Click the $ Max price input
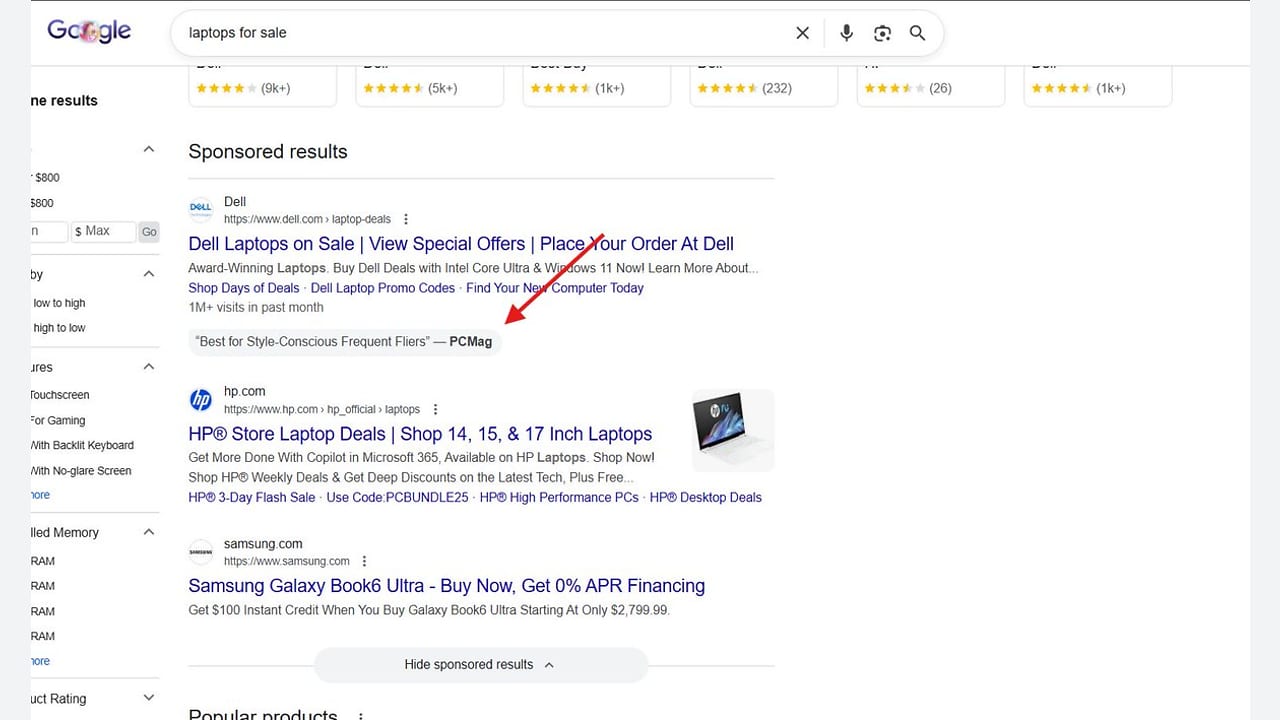The height and width of the screenshot is (720, 1280). pyautogui.click(x=103, y=231)
